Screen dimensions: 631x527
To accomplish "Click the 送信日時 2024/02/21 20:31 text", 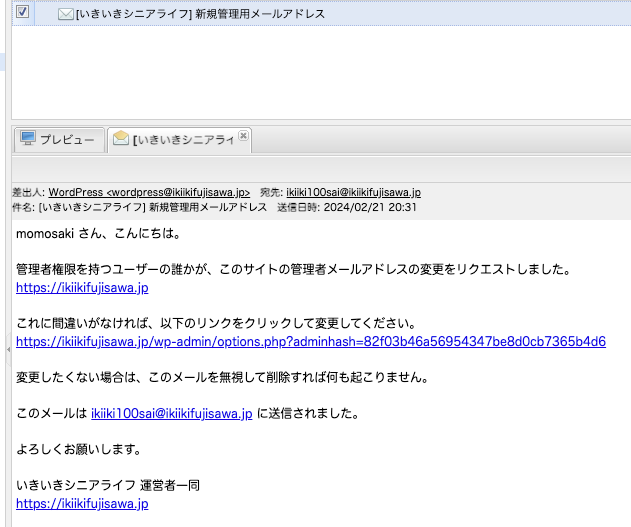I will [347, 207].
